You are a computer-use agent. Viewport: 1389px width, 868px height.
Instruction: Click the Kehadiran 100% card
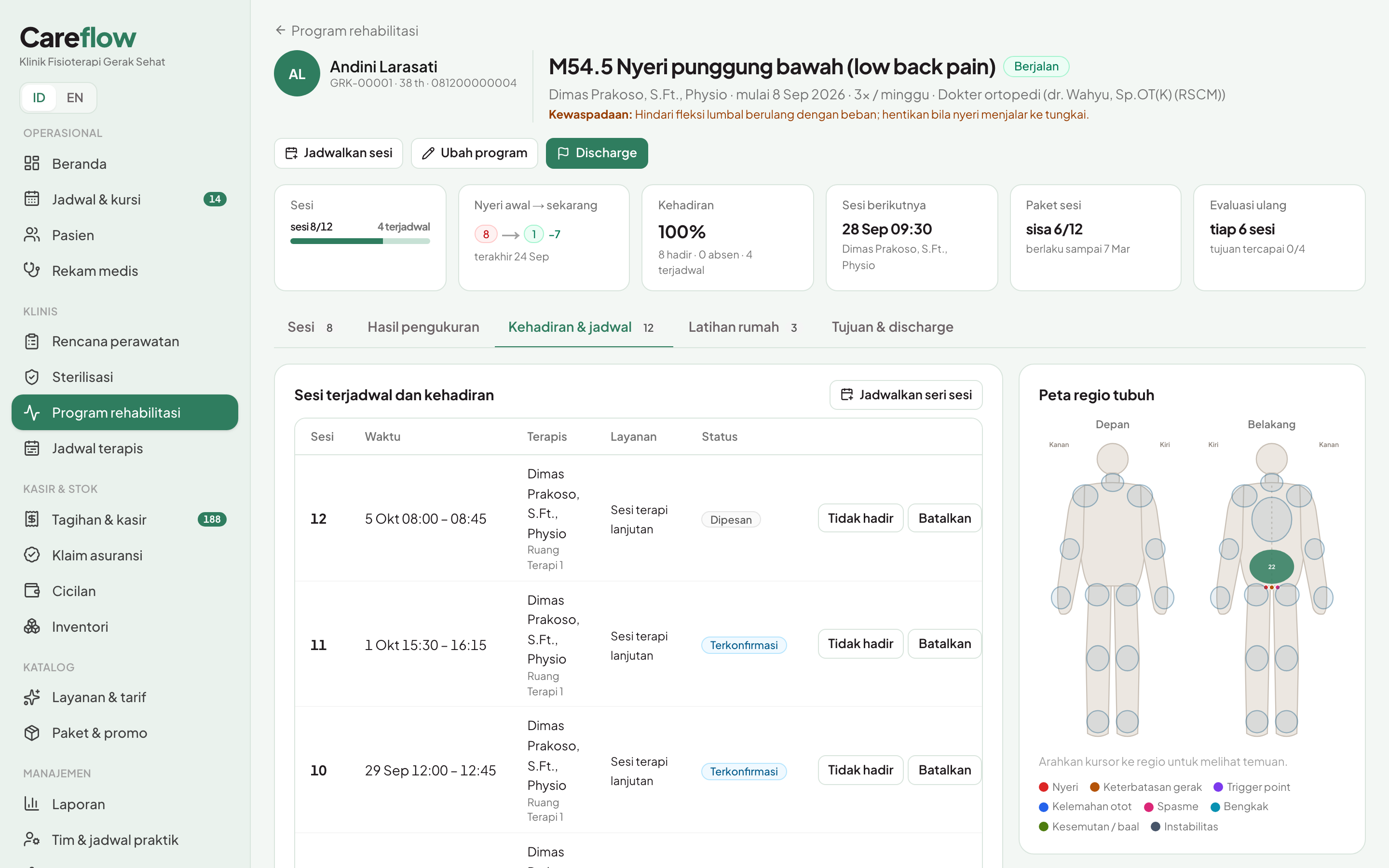[727, 238]
